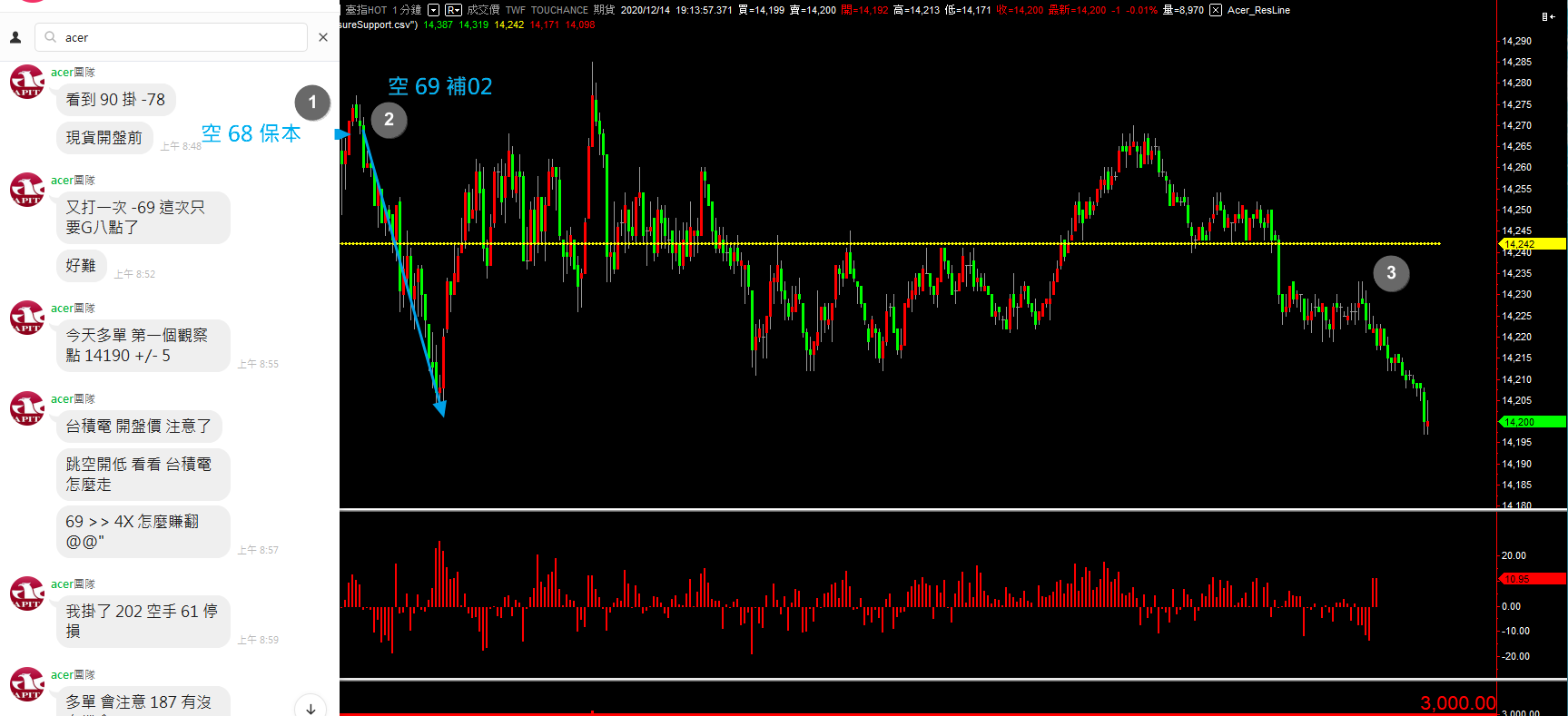
Task: Click message 台積電 開盤價 注意了
Action: 139,427
